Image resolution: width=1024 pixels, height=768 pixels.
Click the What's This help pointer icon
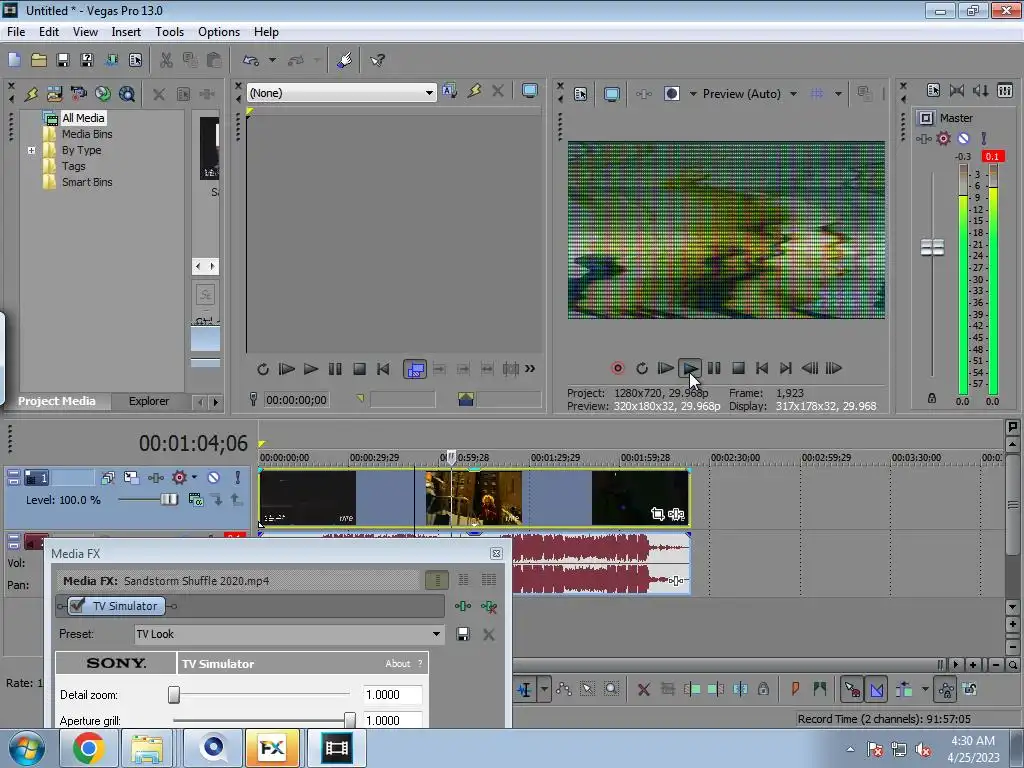pyautogui.click(x=377, y=60)
